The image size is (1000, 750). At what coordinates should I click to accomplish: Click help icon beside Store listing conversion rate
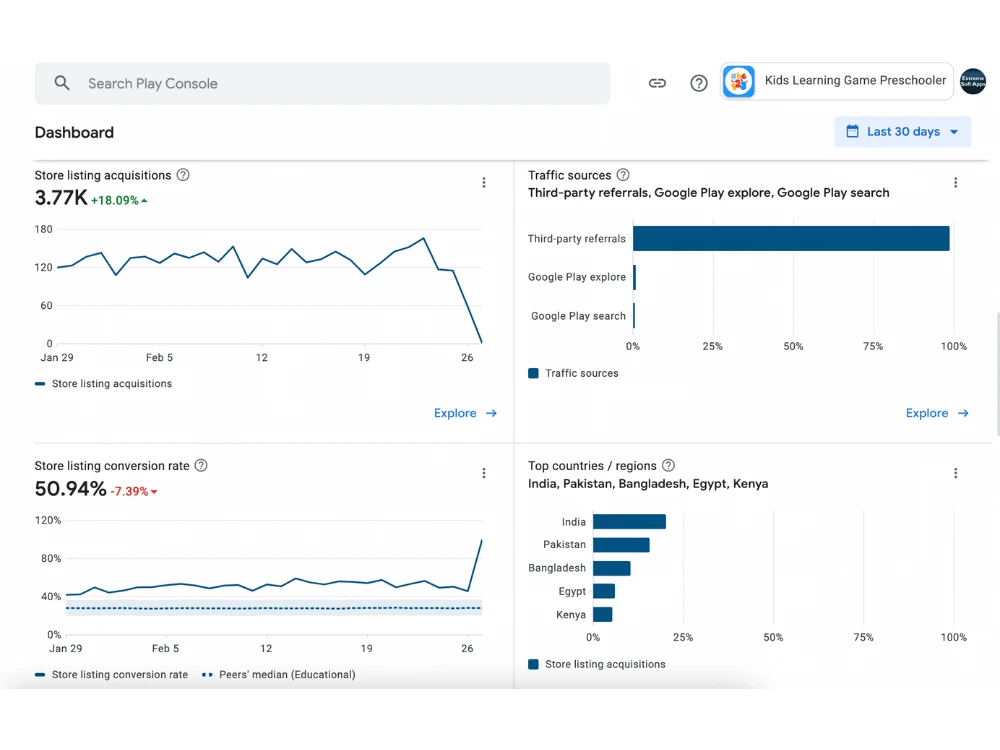pyautogui.click(x=201, y=466)
